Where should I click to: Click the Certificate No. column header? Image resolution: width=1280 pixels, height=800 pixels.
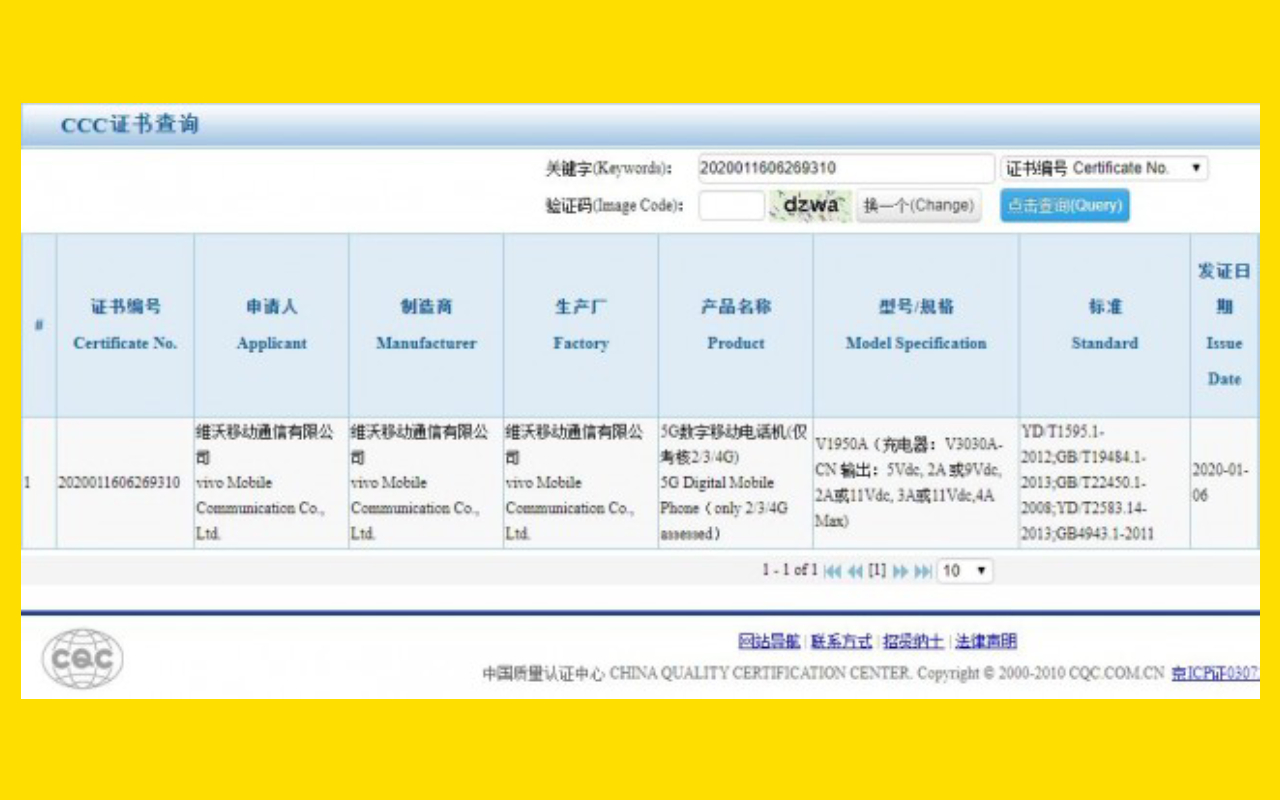[x=125, y=325]
